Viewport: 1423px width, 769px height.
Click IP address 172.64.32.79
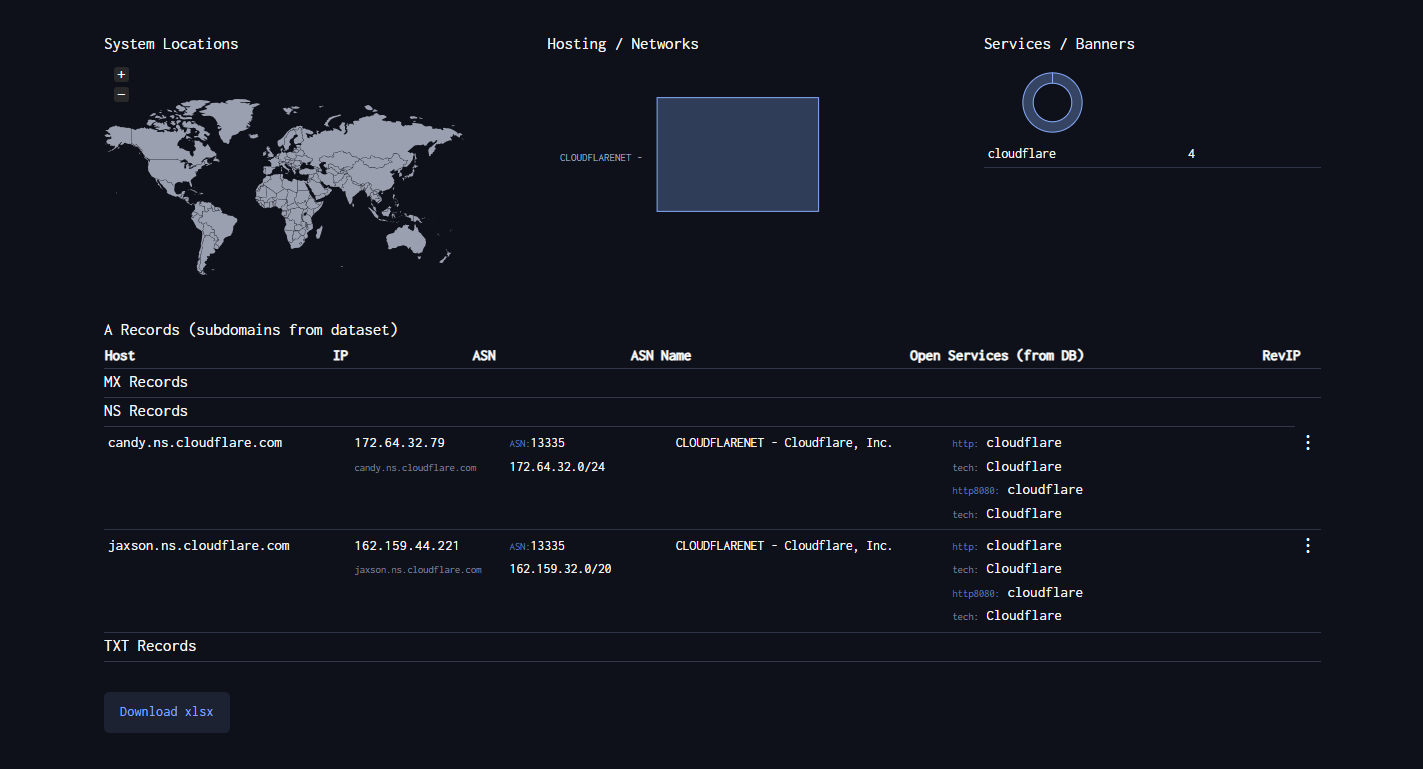[x=400, y=442]
